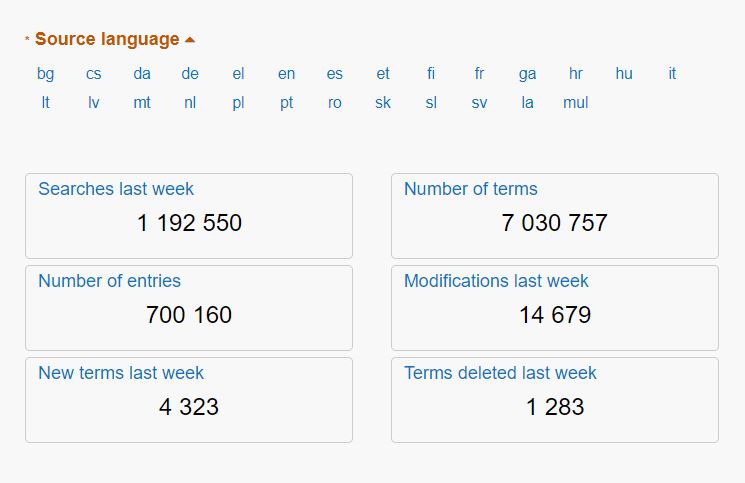This screenshot has height=483, width=745.
Task: Select 'de' source language
Action: (x=190, y=74)
